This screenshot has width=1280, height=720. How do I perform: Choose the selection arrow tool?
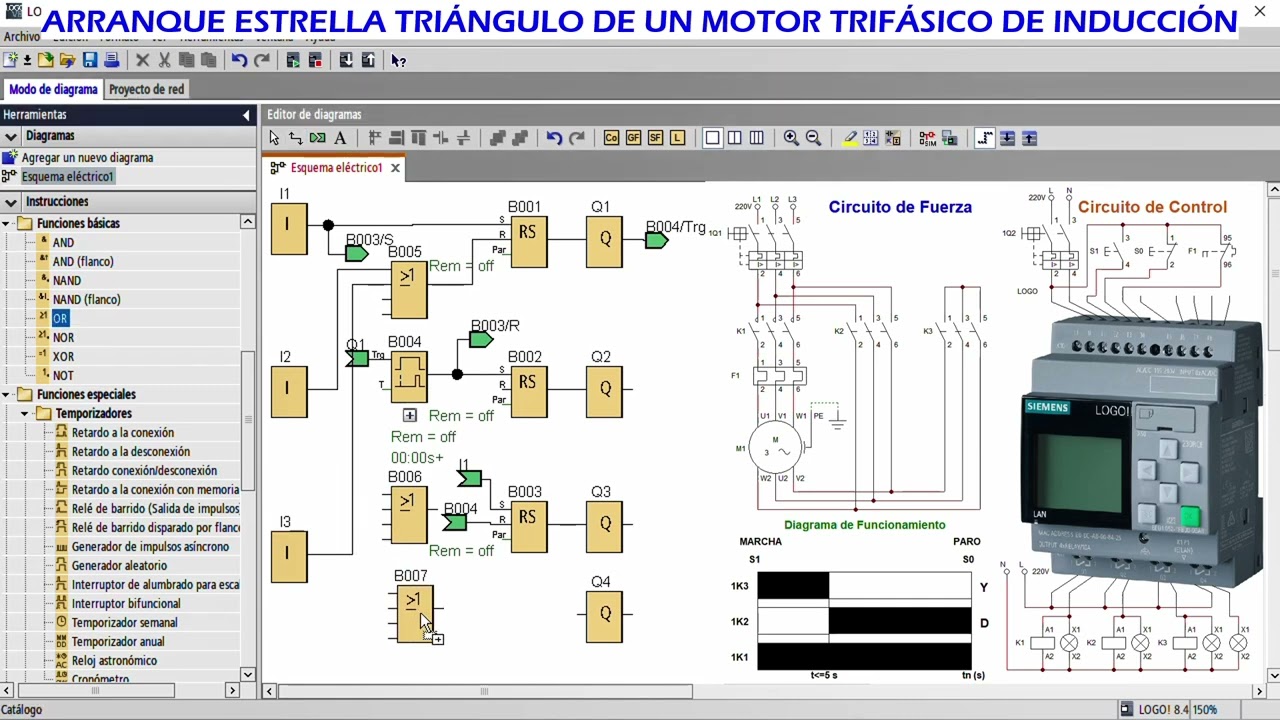click(274, 138)
